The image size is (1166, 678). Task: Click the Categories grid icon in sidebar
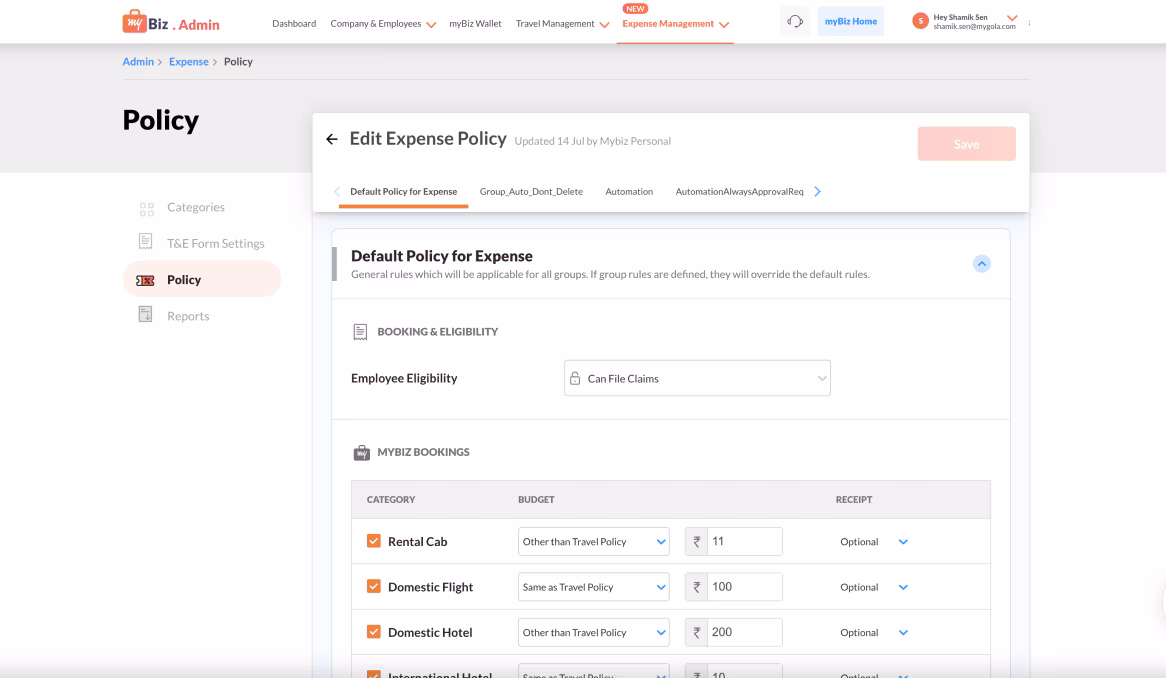146,209
